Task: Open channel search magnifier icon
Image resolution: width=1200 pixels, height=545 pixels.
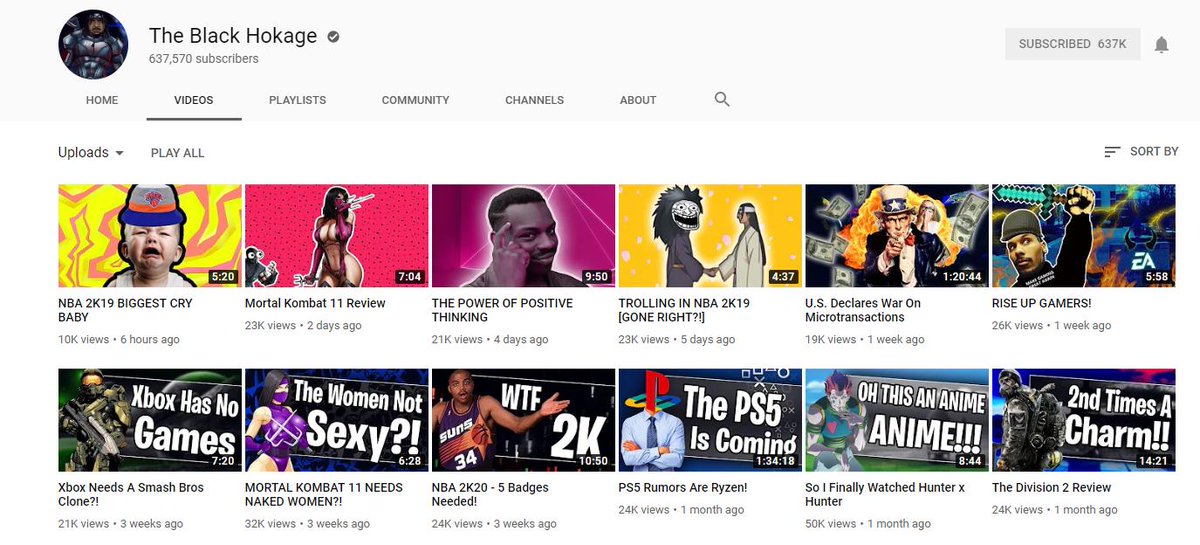Action: (x=722, y=99)
